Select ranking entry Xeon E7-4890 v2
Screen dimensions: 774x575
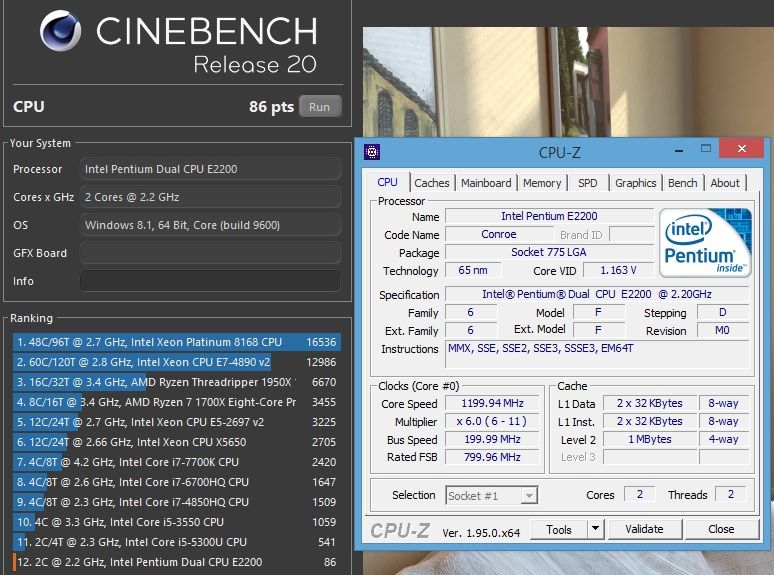point(177,362)
